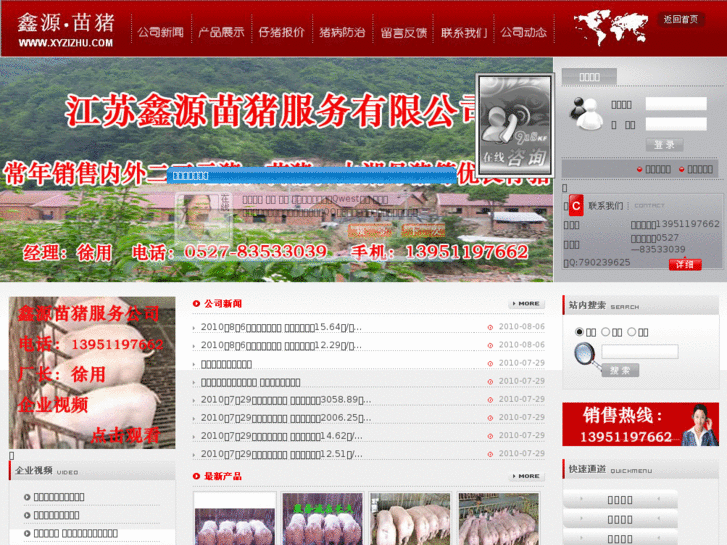Viewport: 727px width, 545px height.
Task: Open the 猪病防治 navigation menu item
Action: [x=342, y=32]
